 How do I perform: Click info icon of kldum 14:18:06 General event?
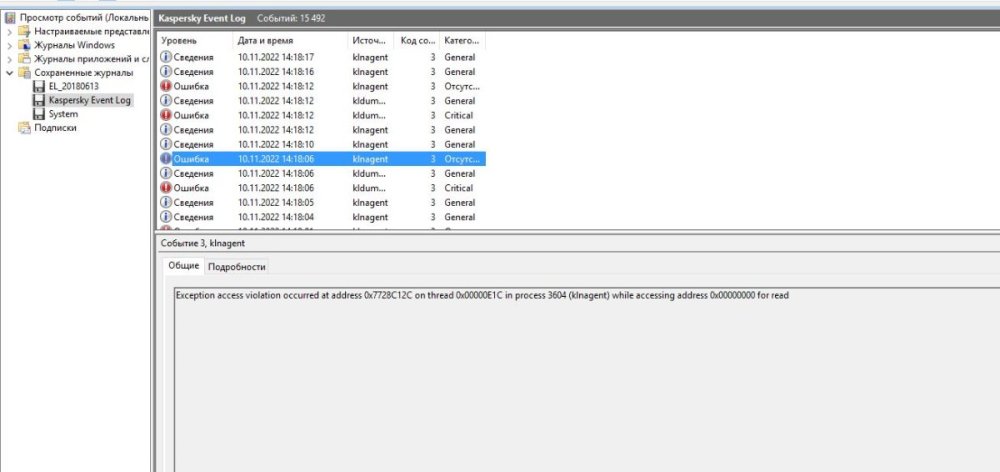pos(166,173)
